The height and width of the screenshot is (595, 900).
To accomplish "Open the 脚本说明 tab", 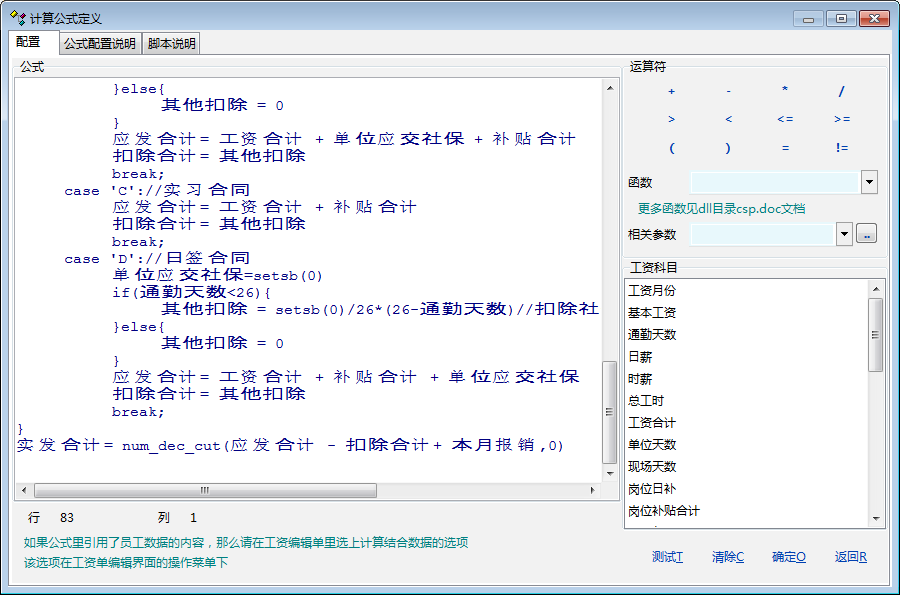I will tap(172, 43).
